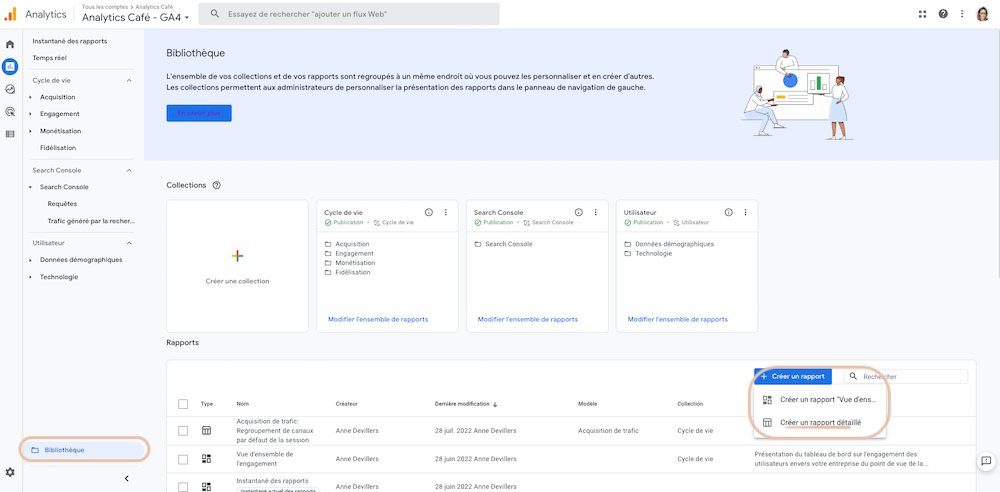The image size is (1000, 492).
Task: Click the Collections help icon
Action: 216,185
